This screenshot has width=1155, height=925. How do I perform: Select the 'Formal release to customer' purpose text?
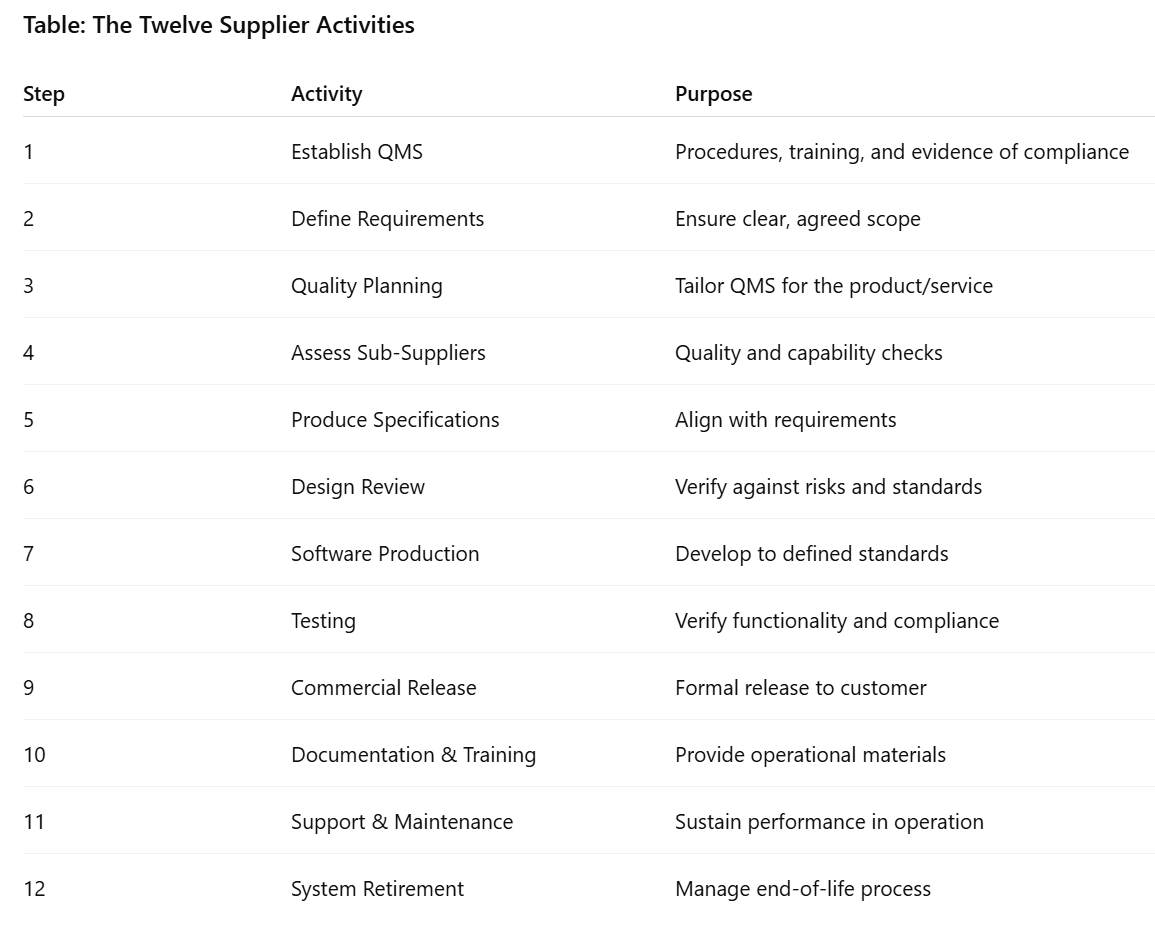[800, 688]
